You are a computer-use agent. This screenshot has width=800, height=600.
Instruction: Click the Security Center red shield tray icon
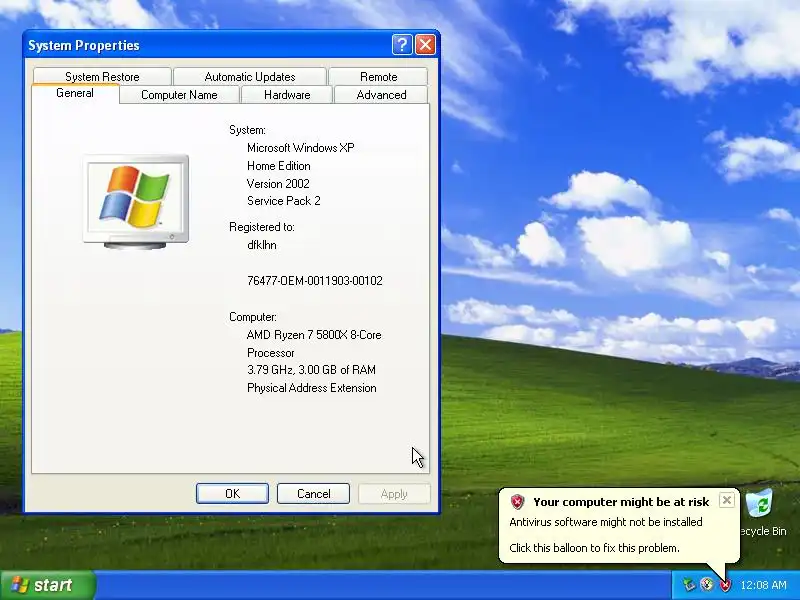tap(725, 585)
